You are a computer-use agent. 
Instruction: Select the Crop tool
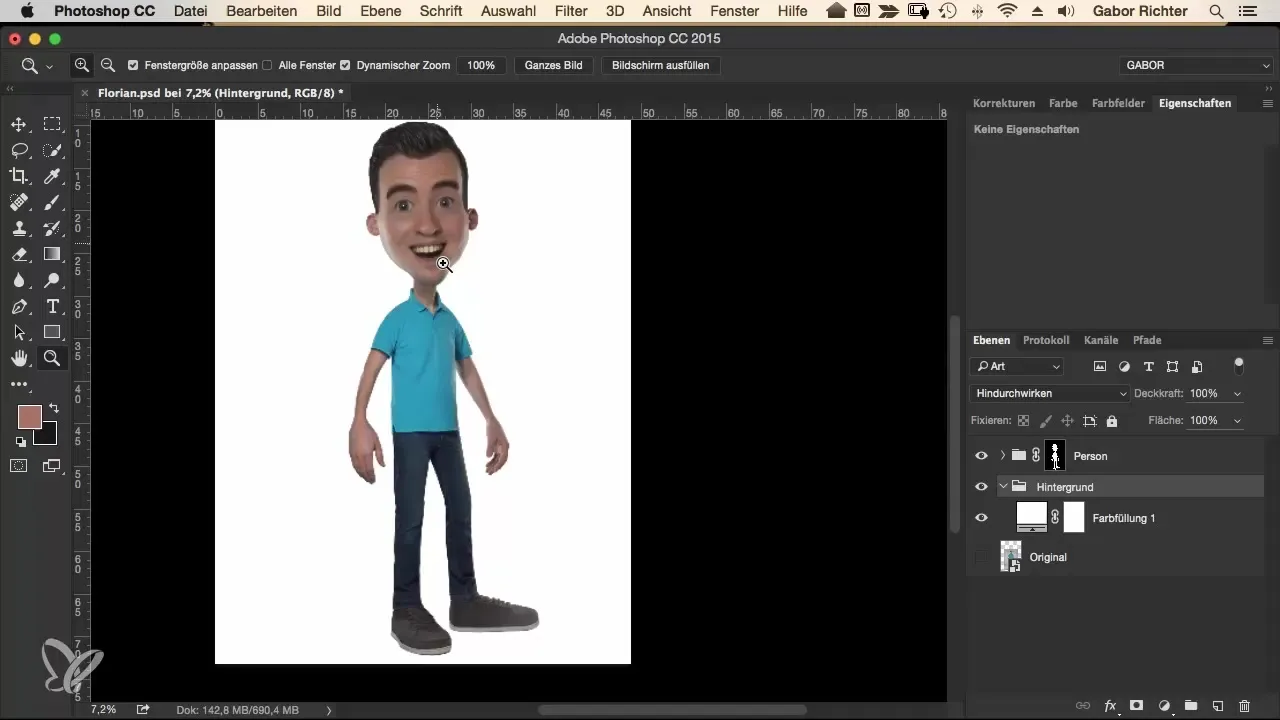coord(19,176)
